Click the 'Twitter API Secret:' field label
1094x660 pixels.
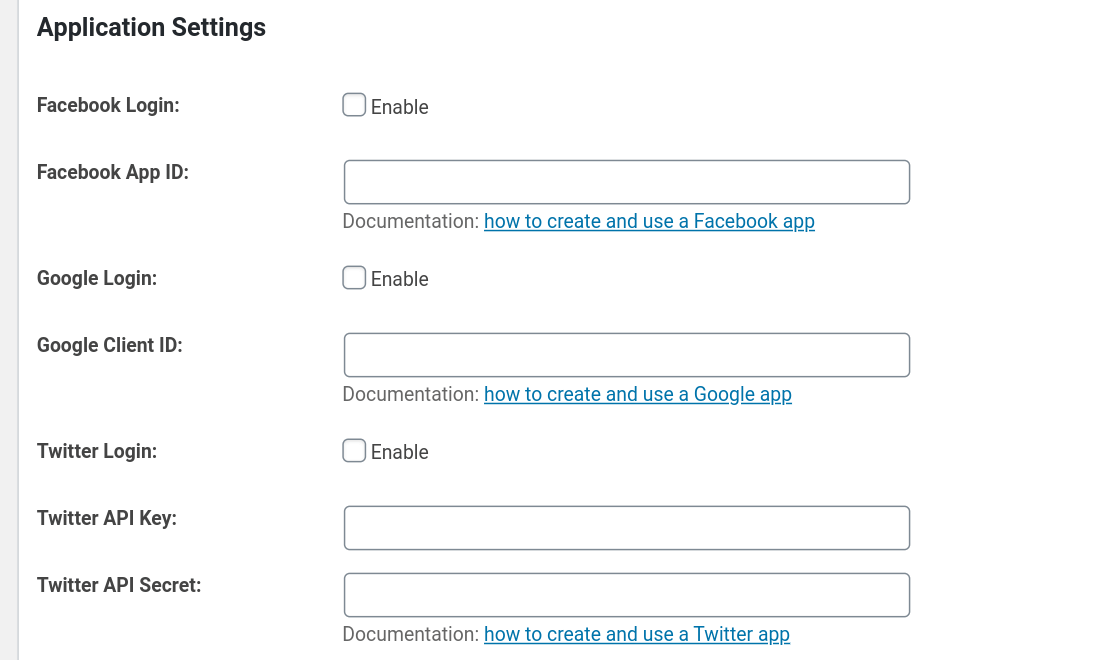[119, 585]
